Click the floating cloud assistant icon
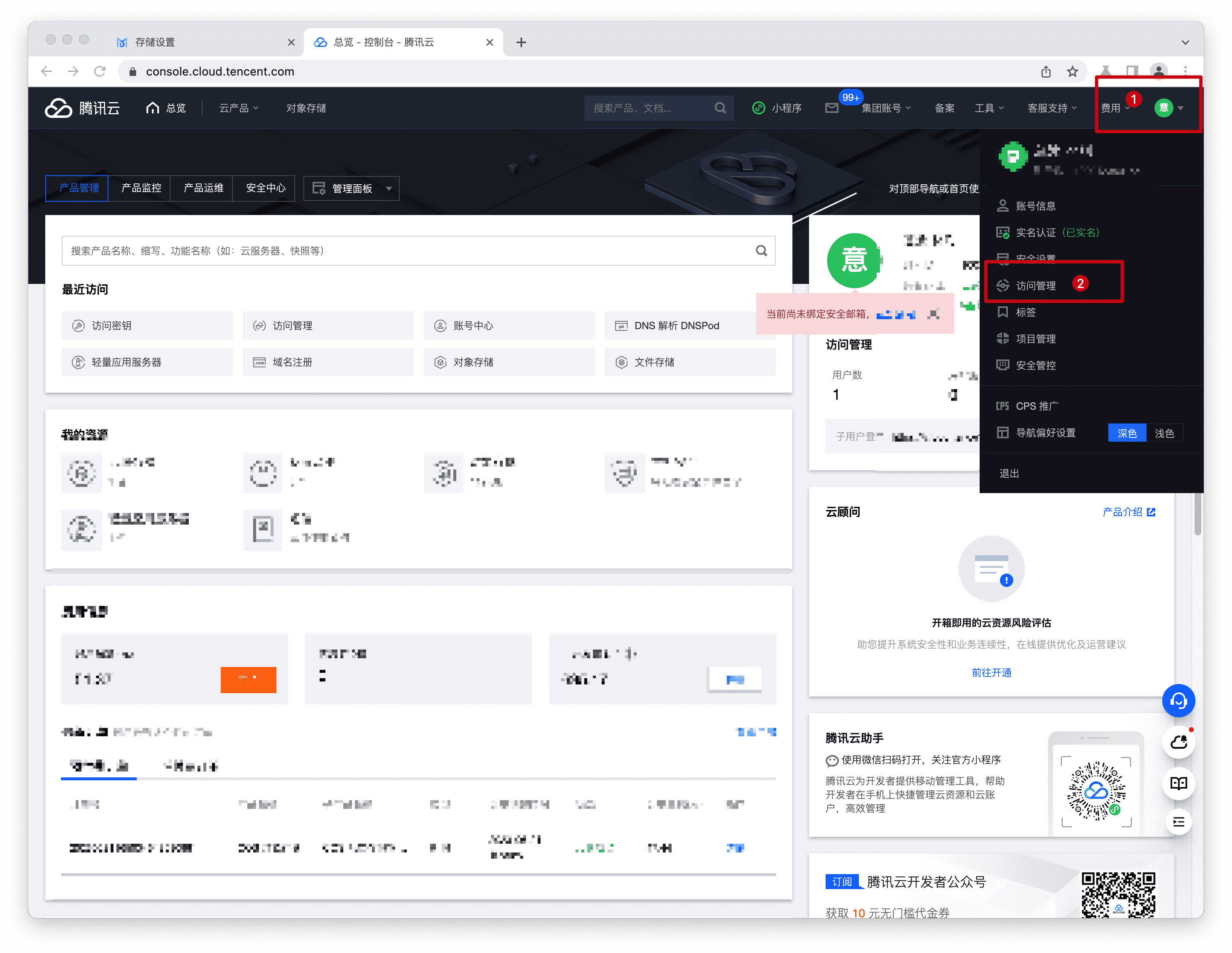1232x953 pixels. point(1178,743)
